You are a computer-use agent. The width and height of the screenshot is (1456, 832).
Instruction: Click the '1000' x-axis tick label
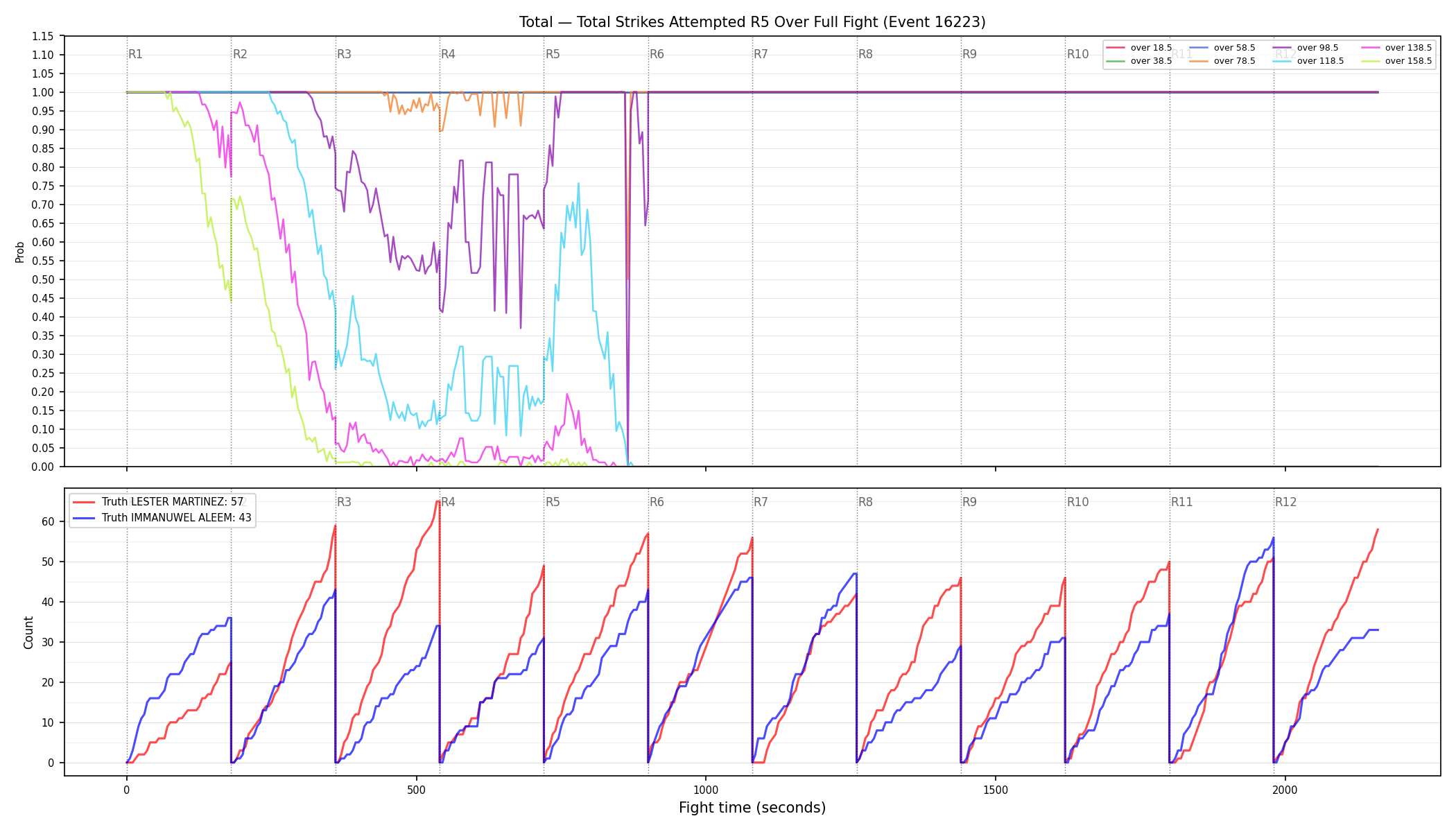706,790
